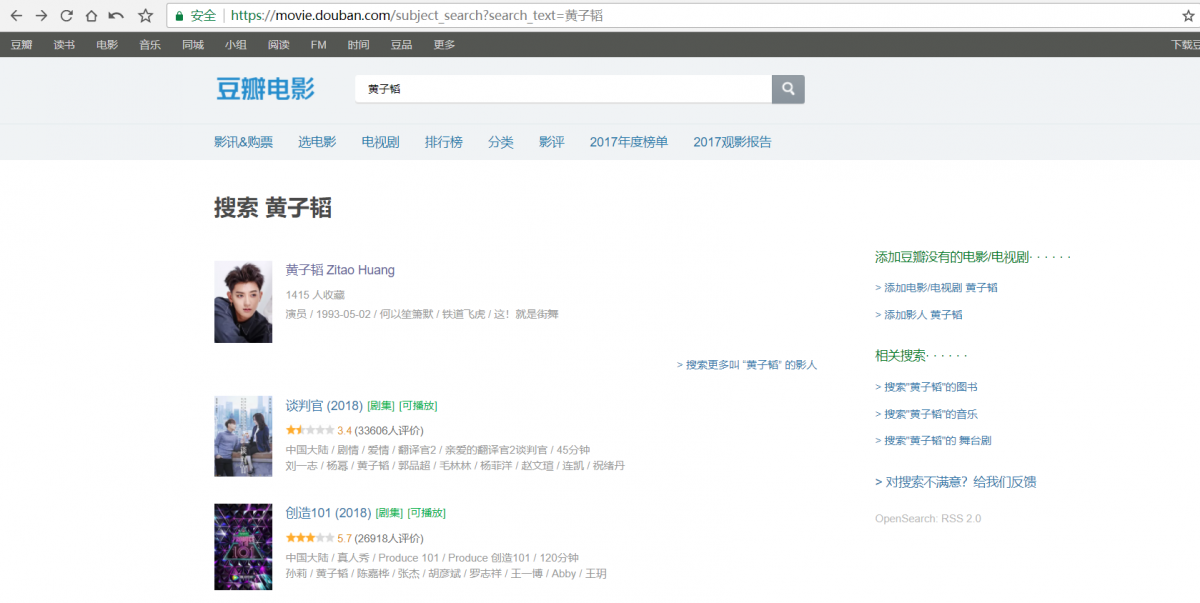Expand the 更多 menu in top bar
Image resolution: width=1200 pixels, height=603 pixels.
pyautogui.click(x=444, y=45)
